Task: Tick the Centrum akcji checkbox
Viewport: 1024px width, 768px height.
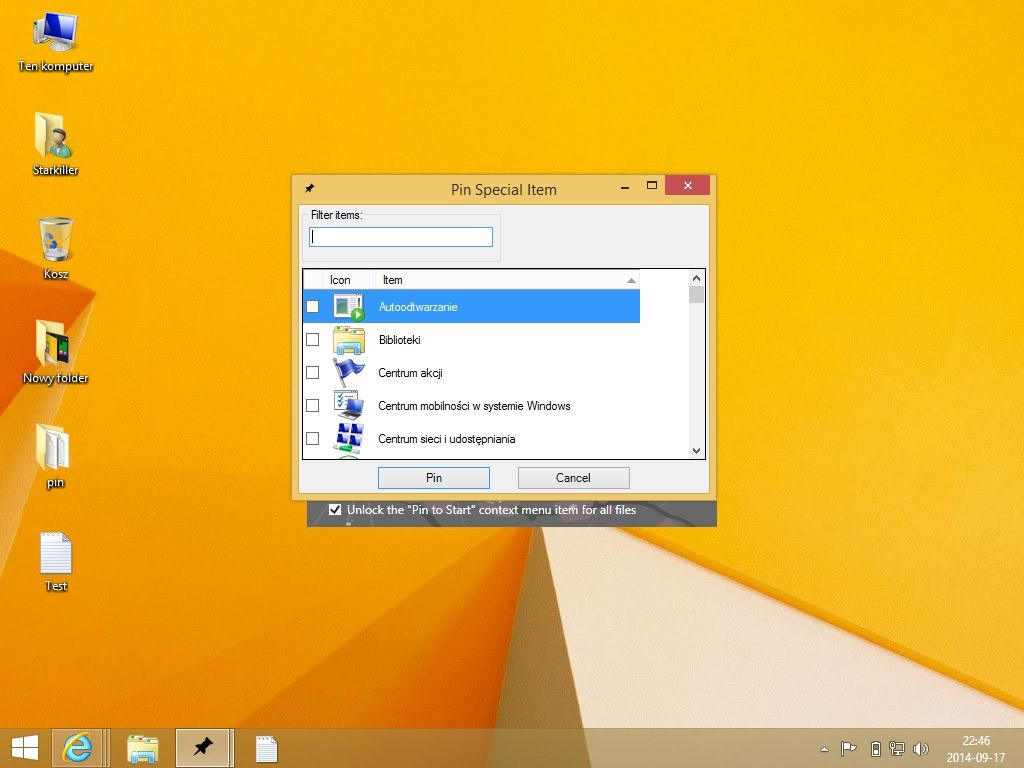Action: pos(313,373)
